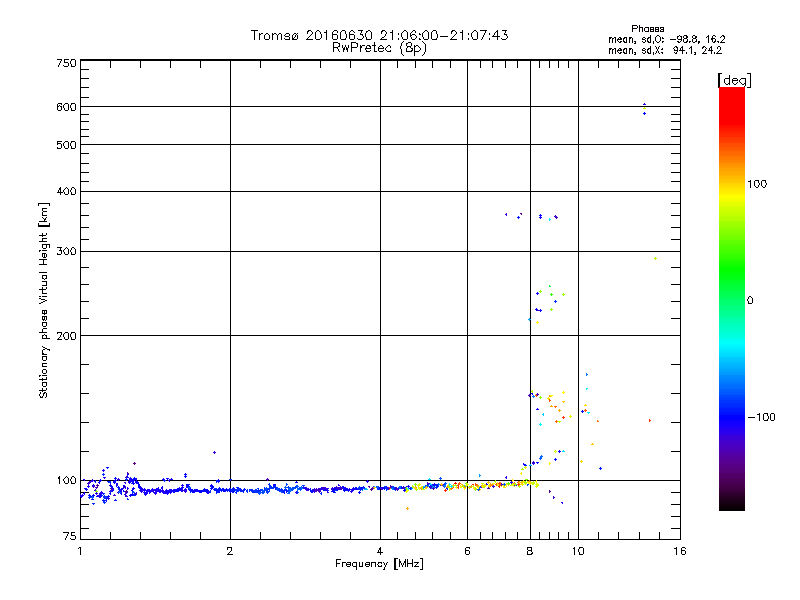The image size is (800, 600).
Task: Click the phase colorbar gradient
Action: point(732,298)
